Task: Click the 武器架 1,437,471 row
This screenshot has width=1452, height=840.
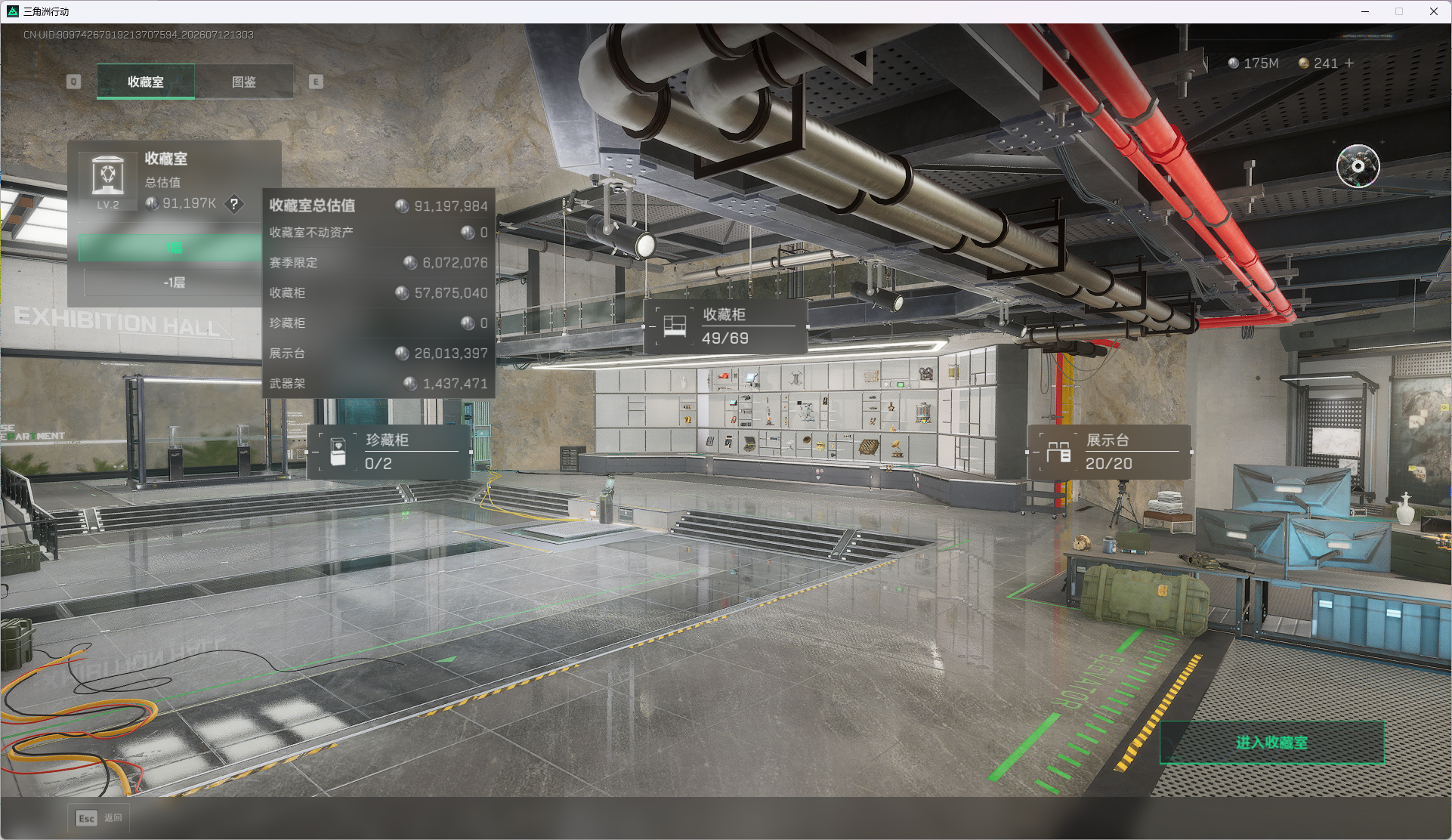Action: coord(378,384)
